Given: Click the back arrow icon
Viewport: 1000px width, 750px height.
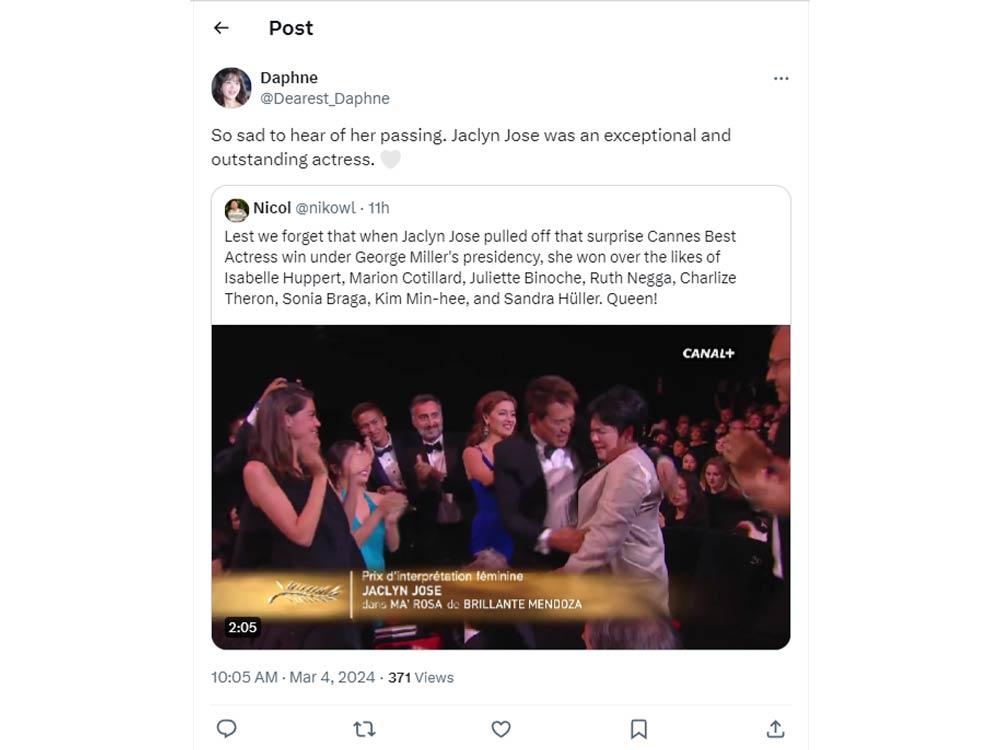Looking at the screenshot, I should pyautogui.click(x=221, y=28).
